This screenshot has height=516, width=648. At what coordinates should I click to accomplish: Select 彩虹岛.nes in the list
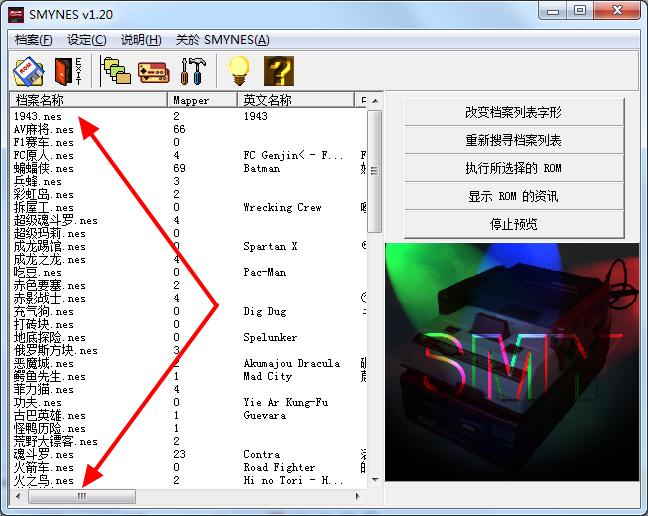44,194
